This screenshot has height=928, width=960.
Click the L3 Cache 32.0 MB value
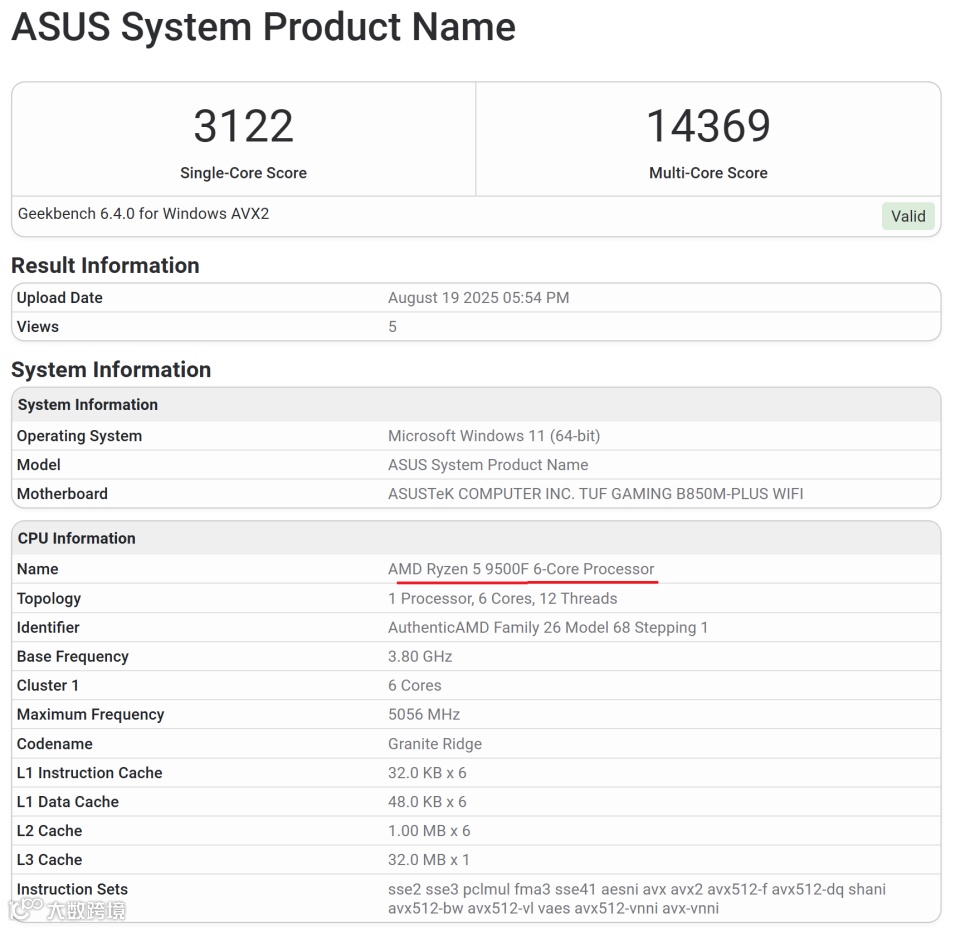[x=428, y=860]
